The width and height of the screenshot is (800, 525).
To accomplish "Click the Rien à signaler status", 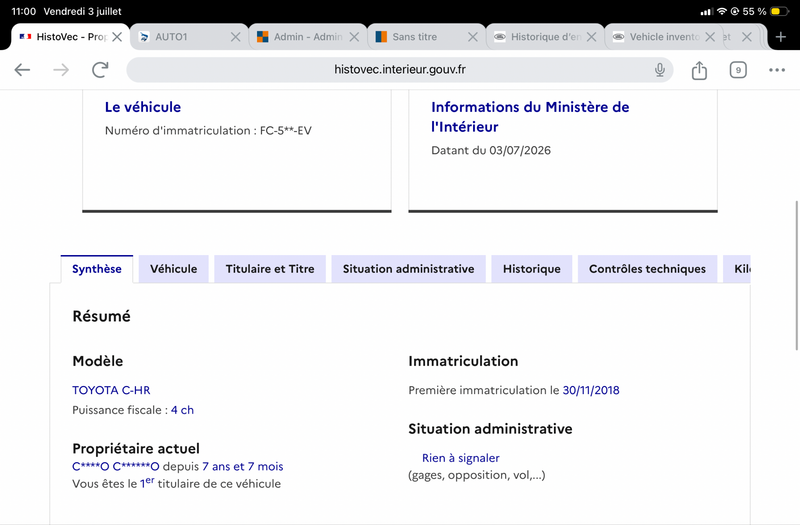I will coord(461,458).
